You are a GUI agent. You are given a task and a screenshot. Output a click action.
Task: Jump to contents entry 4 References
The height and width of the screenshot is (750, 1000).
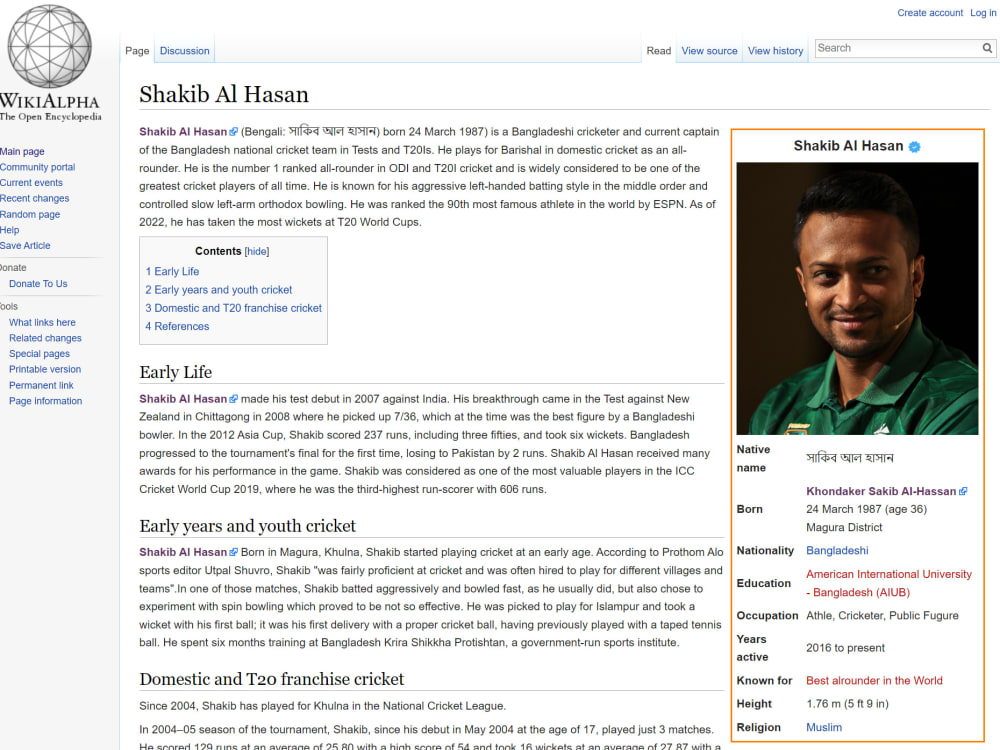[x=177, y=327]
